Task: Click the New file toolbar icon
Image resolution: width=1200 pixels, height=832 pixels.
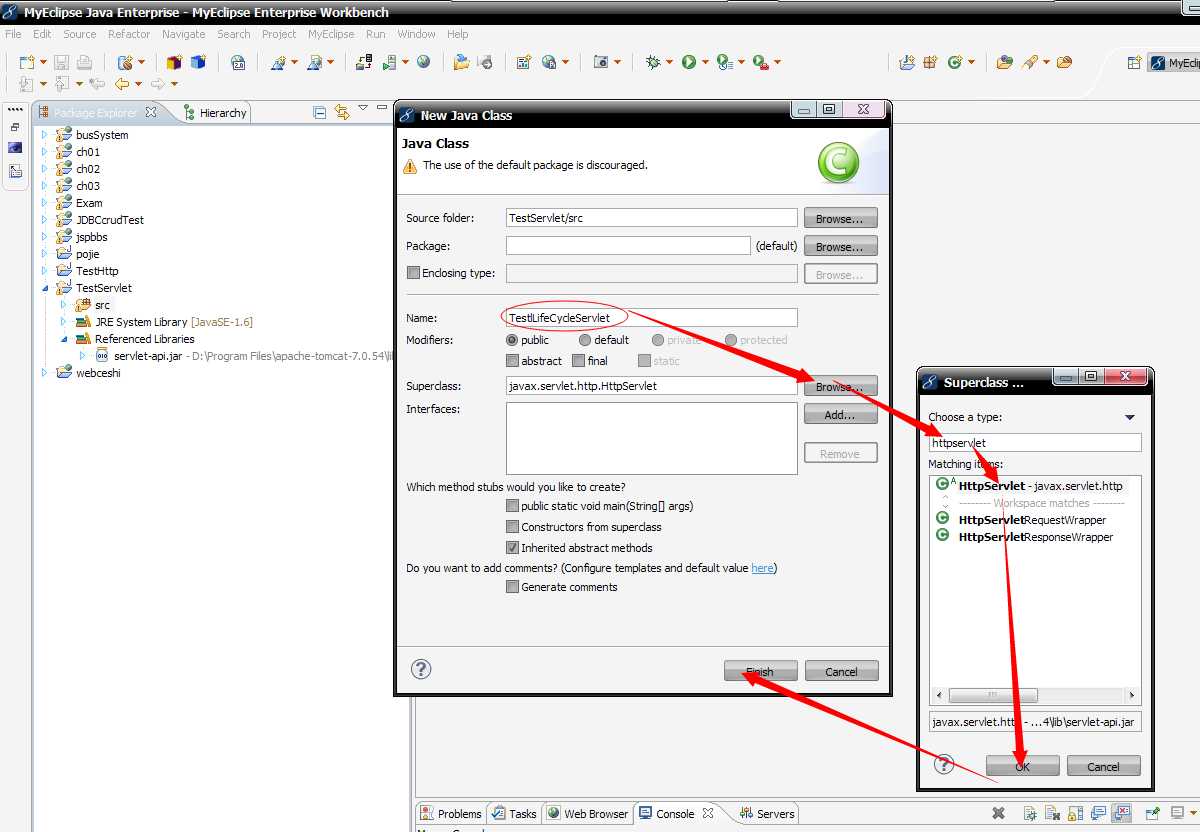Action: (x=27, y=62)
